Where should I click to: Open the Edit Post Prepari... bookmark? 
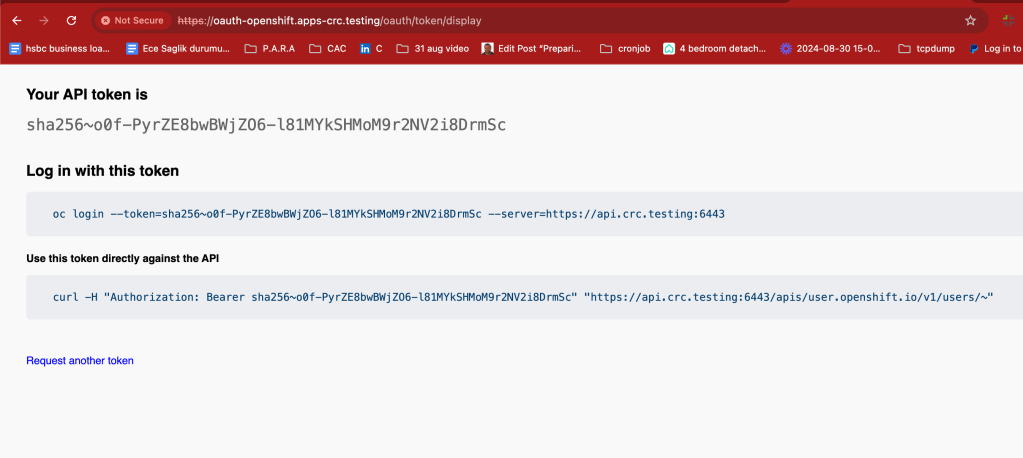(x=531, y=48)
